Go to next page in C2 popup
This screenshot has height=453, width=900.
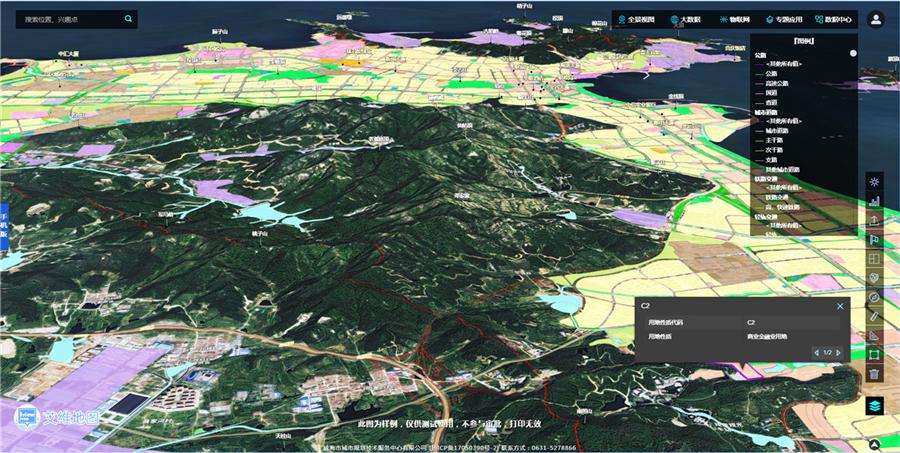[x=838, y=352]
